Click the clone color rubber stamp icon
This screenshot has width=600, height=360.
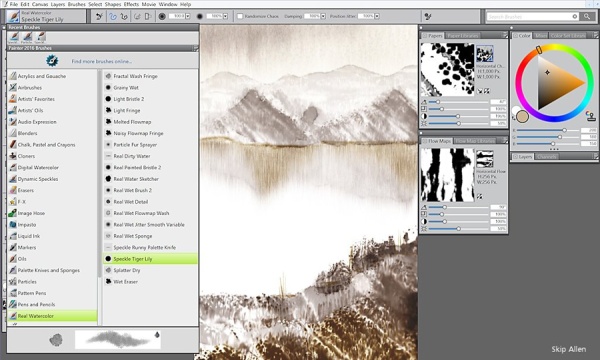pyautogui.click(x=590, y=116)
